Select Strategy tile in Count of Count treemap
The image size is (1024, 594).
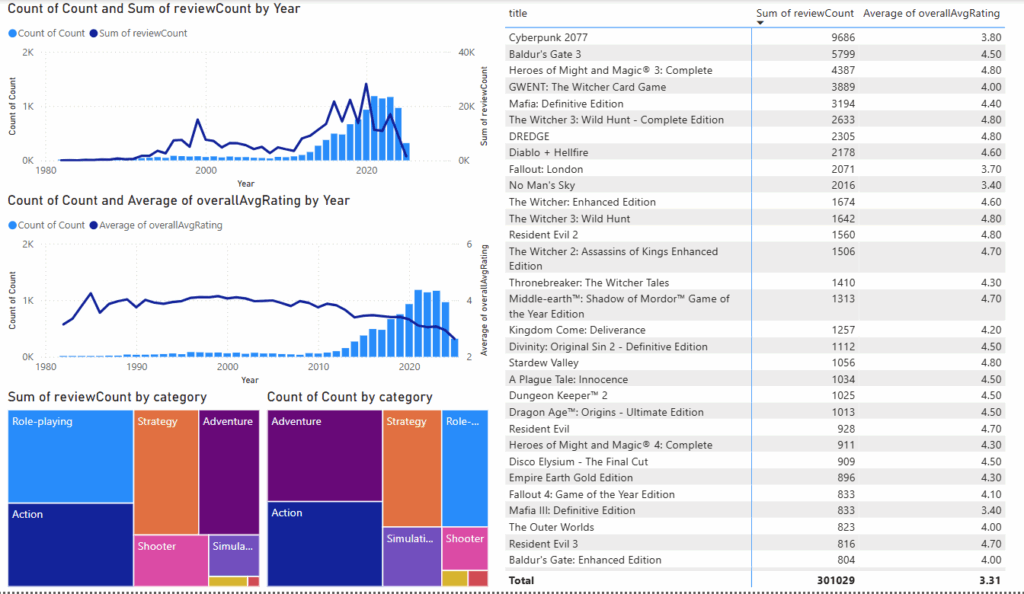click(412, 468)
